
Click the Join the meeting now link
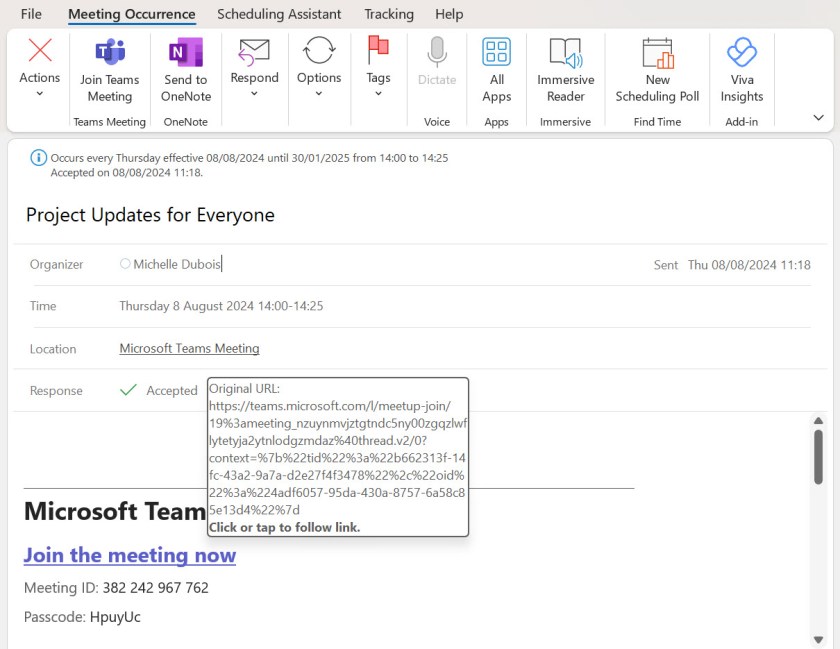click(x=130, y=555)
